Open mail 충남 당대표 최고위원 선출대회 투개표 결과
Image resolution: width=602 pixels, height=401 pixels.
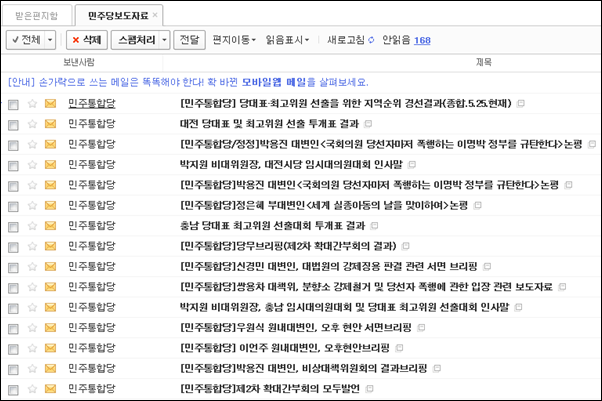pos(273,225)
